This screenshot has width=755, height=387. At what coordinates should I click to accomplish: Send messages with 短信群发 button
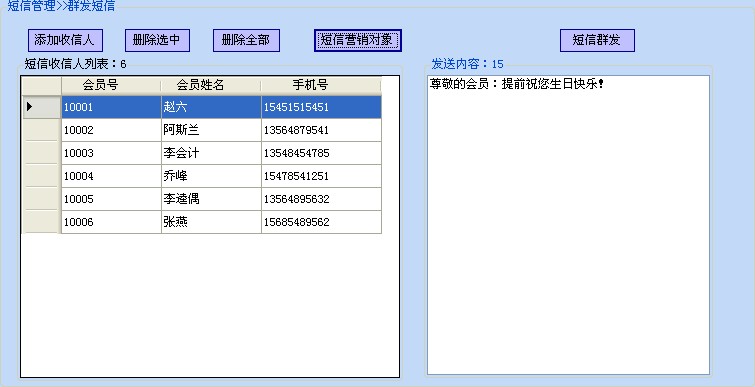click(597, 40)
